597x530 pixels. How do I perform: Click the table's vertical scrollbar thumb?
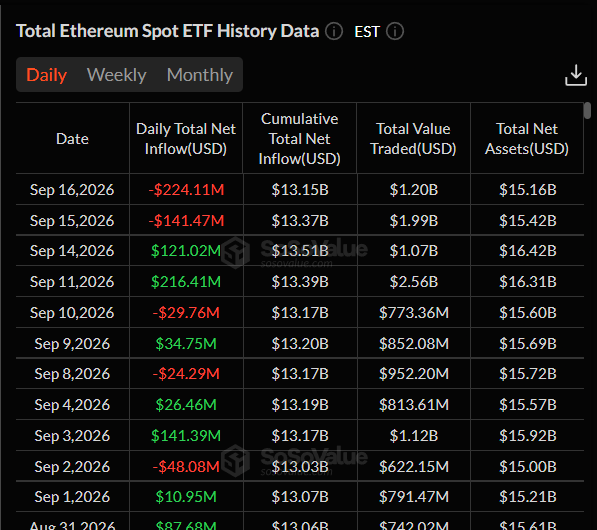coord(587,110)
